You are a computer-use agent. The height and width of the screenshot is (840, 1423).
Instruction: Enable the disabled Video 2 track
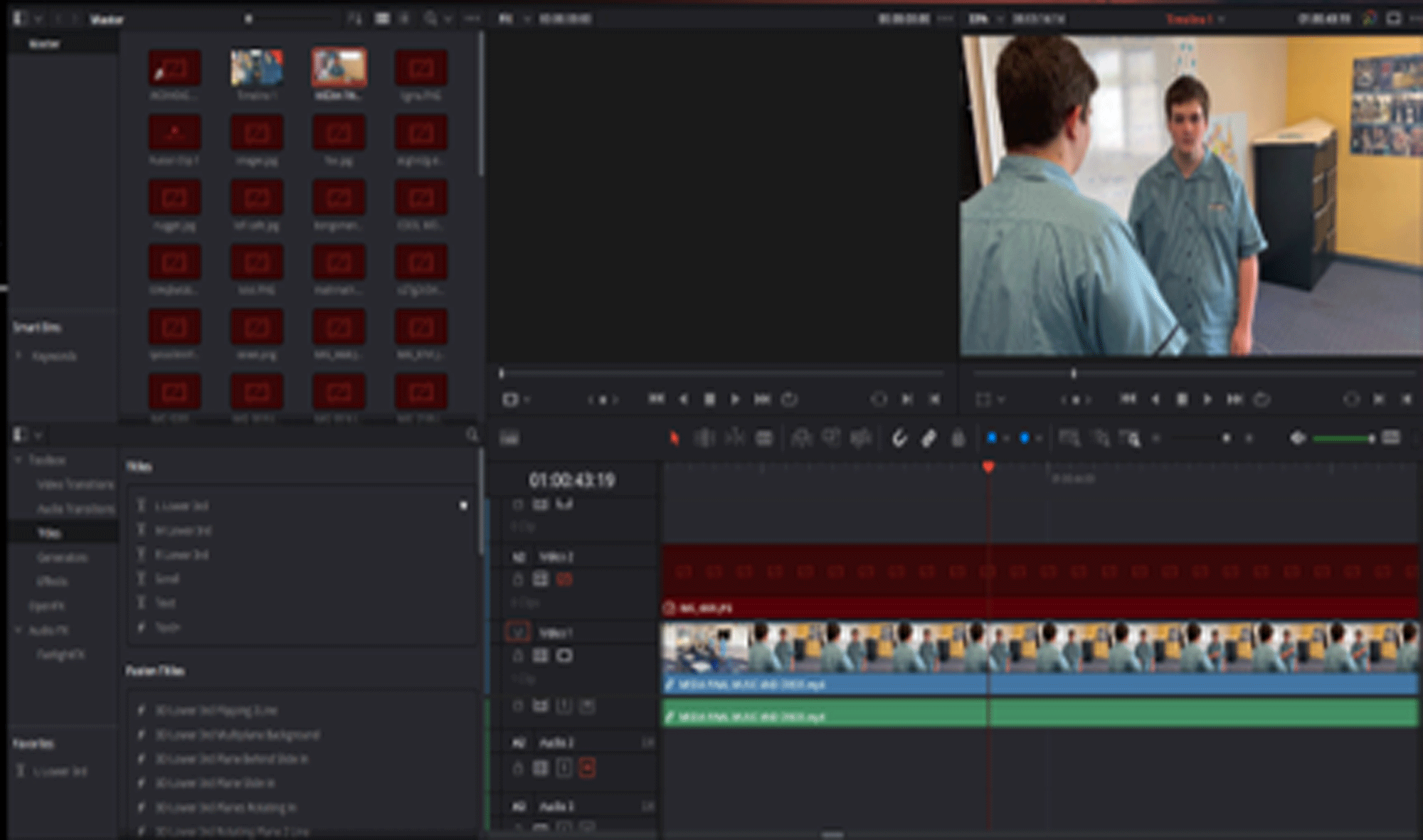564,580
